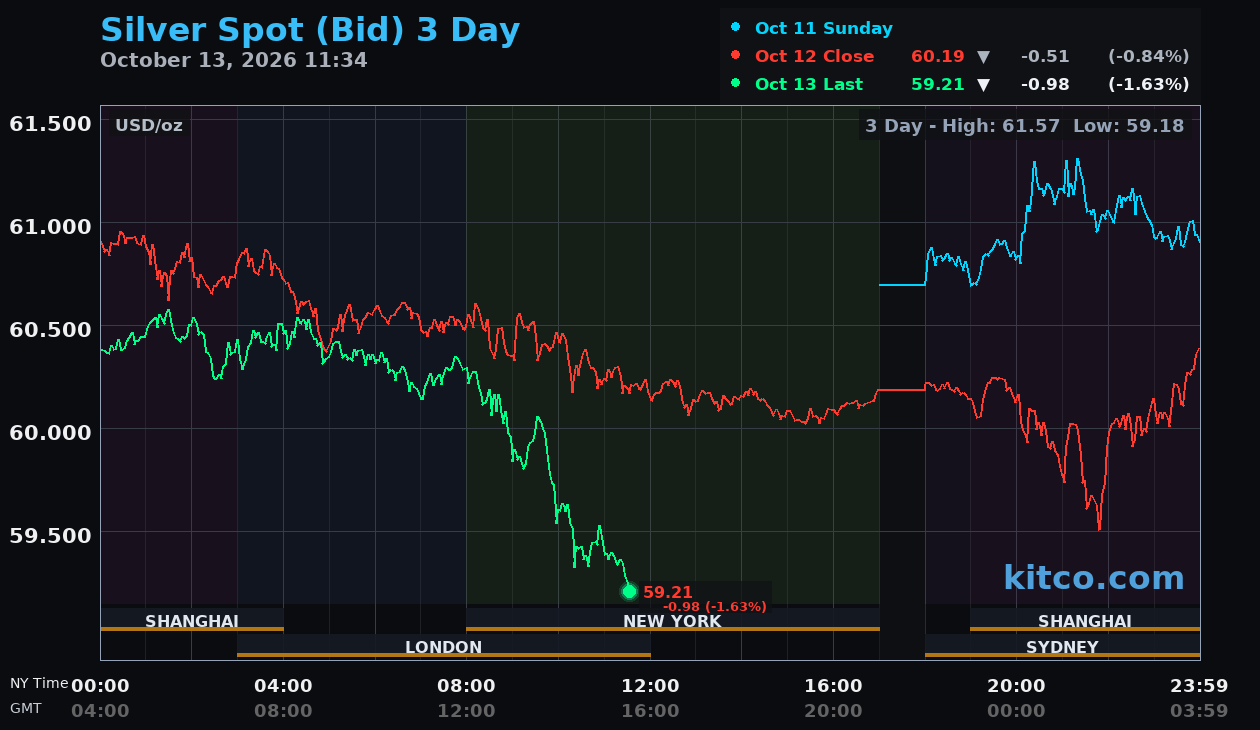Click the -0.51 change value
This screenshot has width=1260, height=730.
click(x=1045, y=56)
